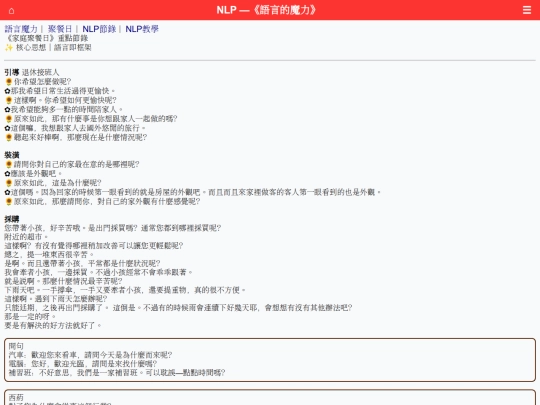Open the 語言魔力 link
The height and width of the screenshot is (405, 540).
point(21,29)
